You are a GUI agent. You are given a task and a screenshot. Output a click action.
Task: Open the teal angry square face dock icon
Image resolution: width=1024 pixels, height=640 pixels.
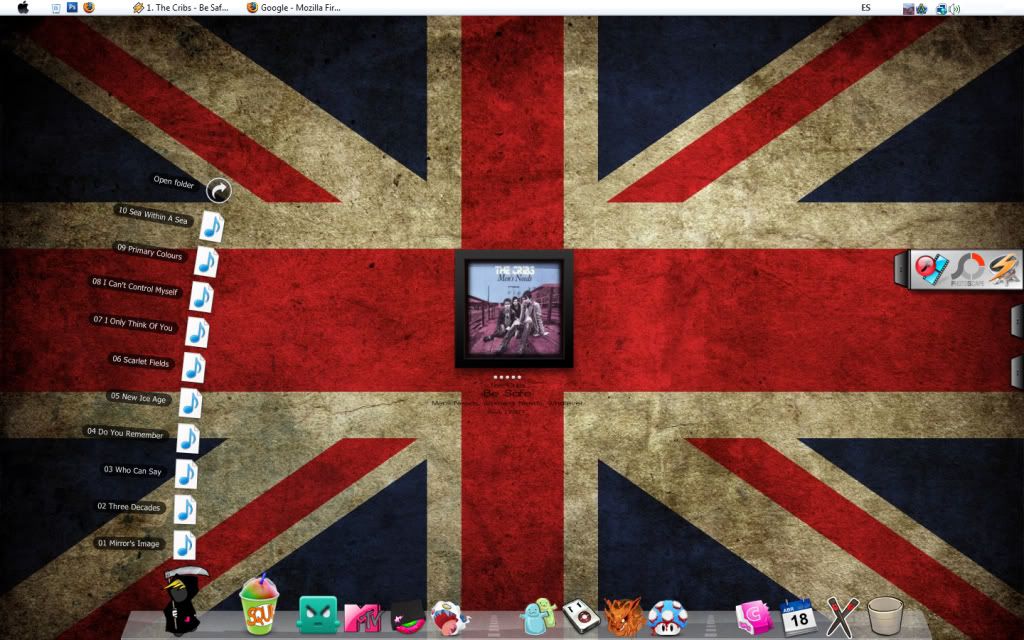[319, 615]
